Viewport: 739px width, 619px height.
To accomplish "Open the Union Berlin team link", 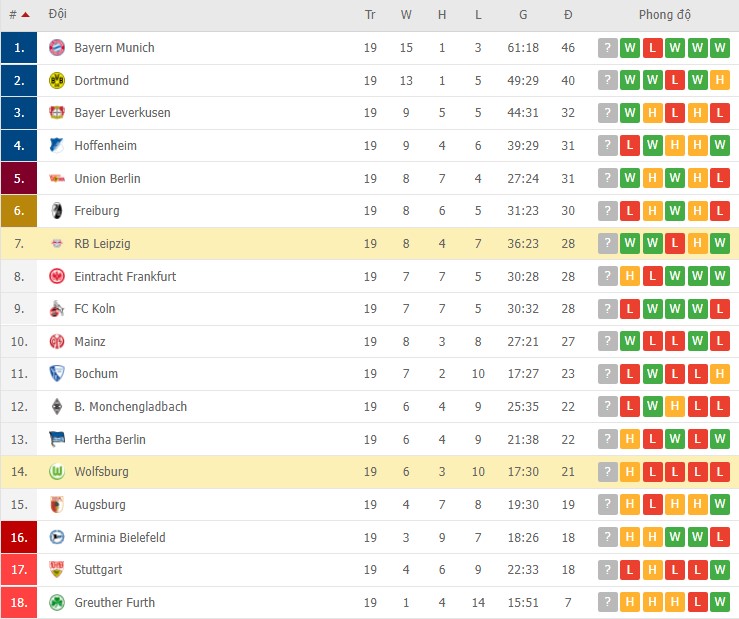I will coord(107,179).
